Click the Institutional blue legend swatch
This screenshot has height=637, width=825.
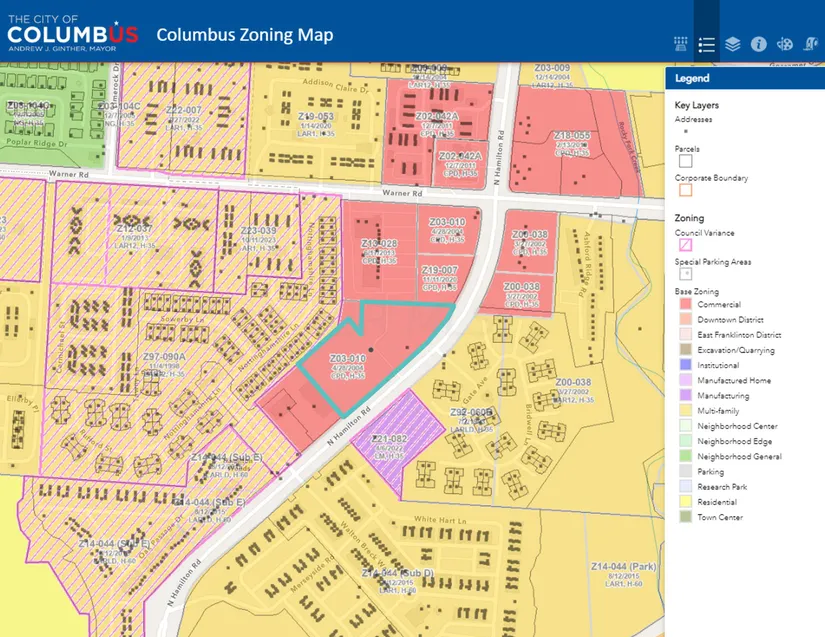coord(685,365)
